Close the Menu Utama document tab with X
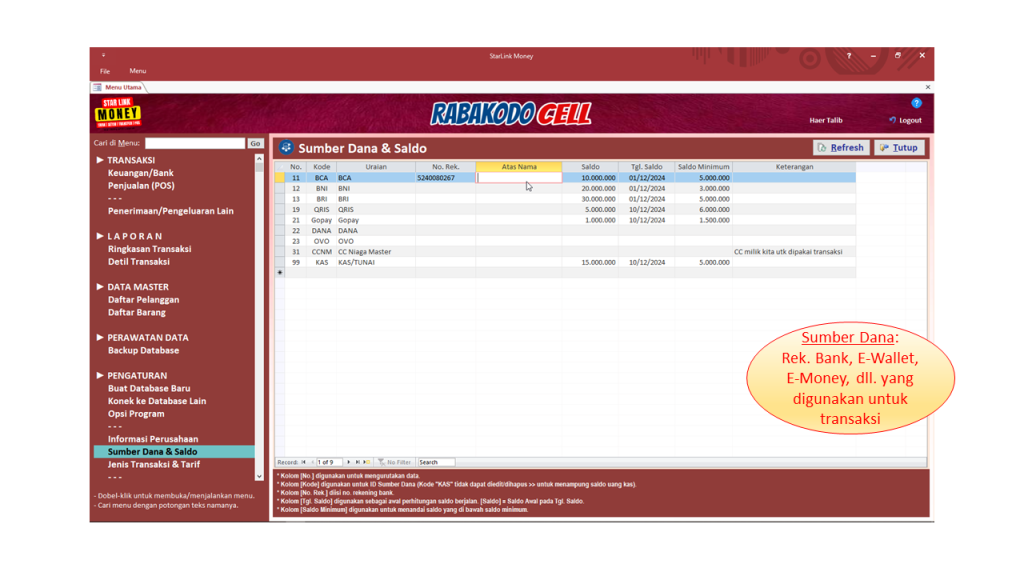 pyautogui.click(x=928, y=87)
